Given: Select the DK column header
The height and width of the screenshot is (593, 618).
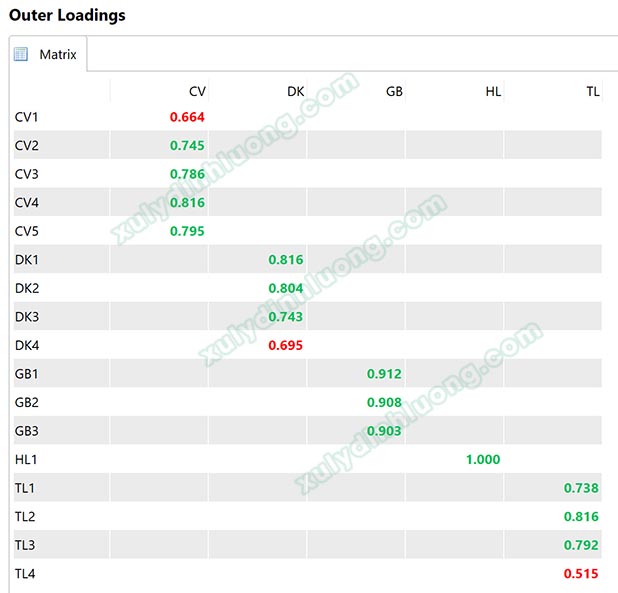Looking at the screenshot, I should point(296,91).
